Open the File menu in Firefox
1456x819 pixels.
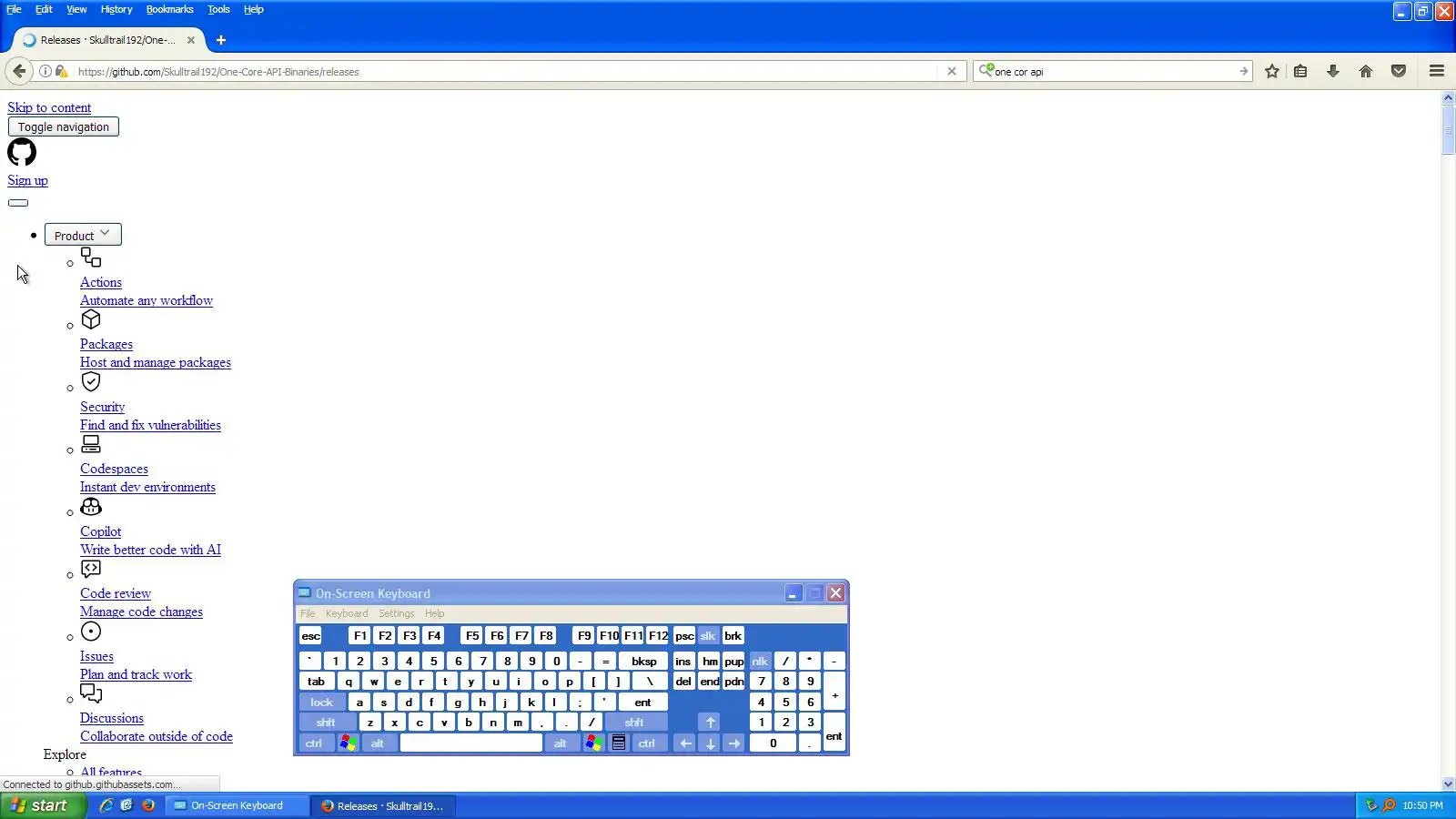coord(14,9)
